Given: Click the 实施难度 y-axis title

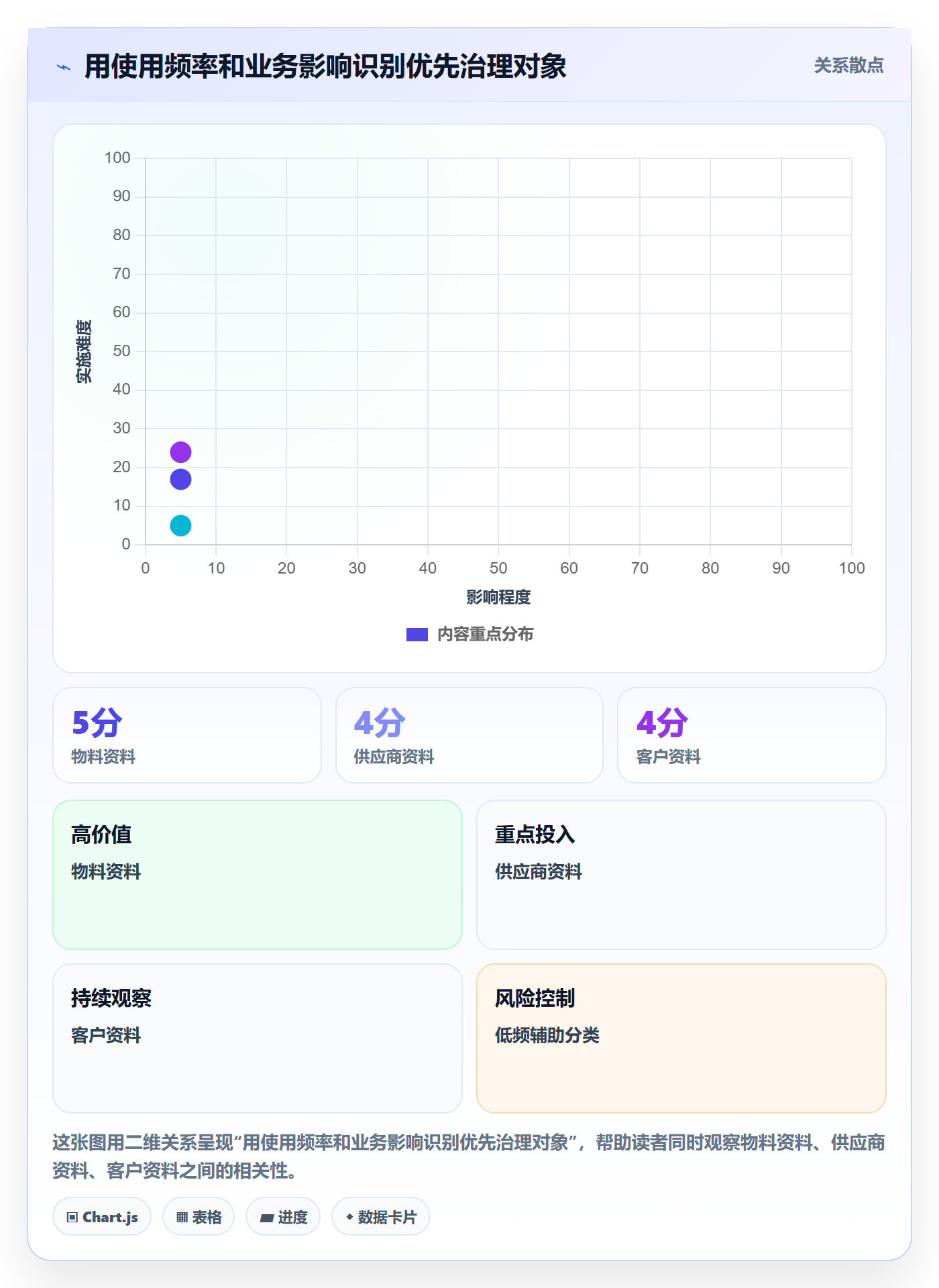Looking at the screenshot, I should pyautogui.click(x=84, y=352).
